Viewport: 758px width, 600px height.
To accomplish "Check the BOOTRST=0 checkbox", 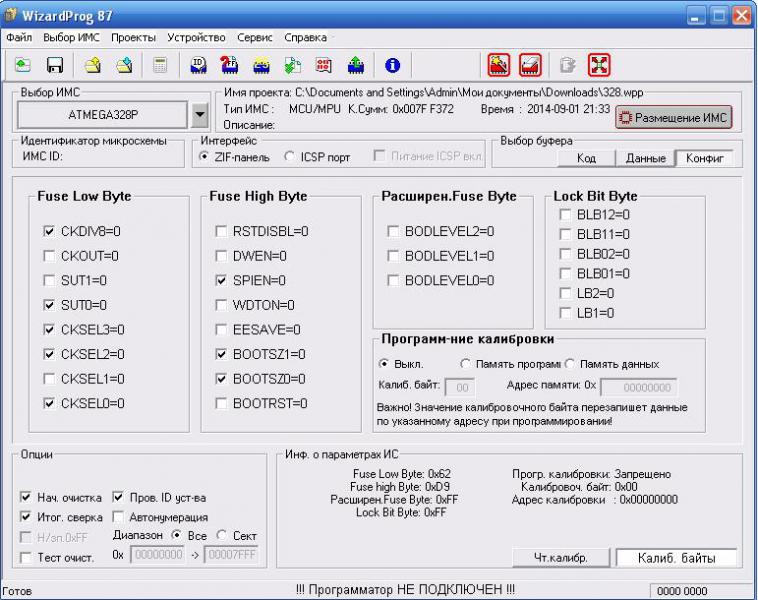I will pos(221,403).
